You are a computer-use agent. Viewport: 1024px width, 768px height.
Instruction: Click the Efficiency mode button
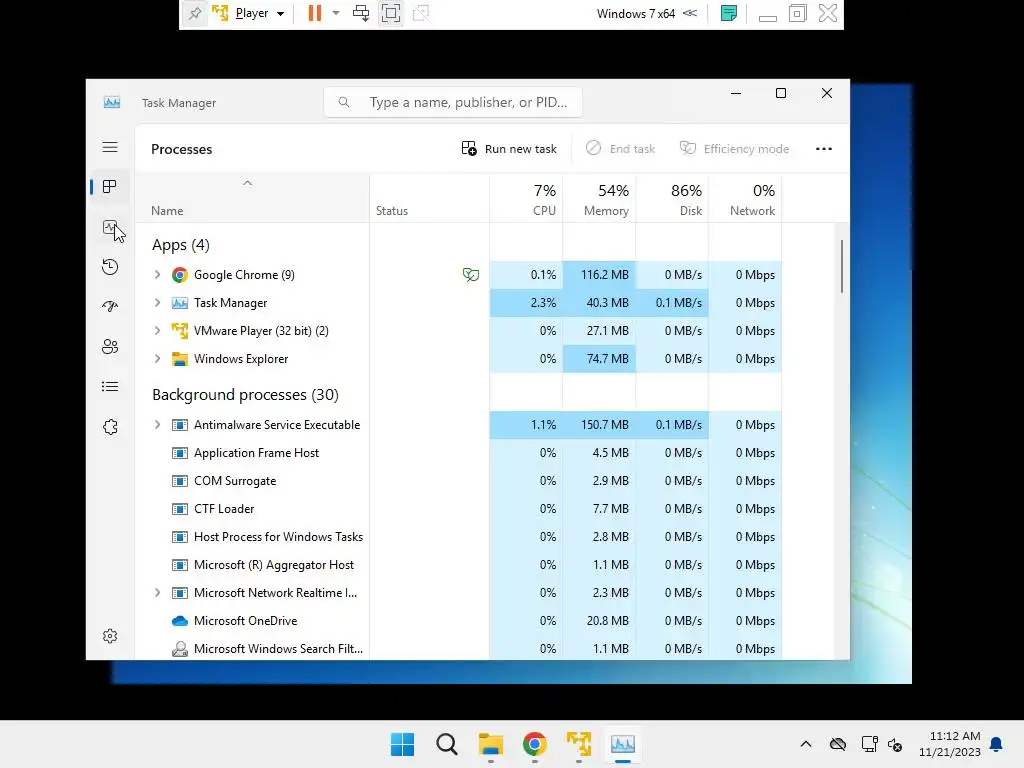(x=735, y=149)
